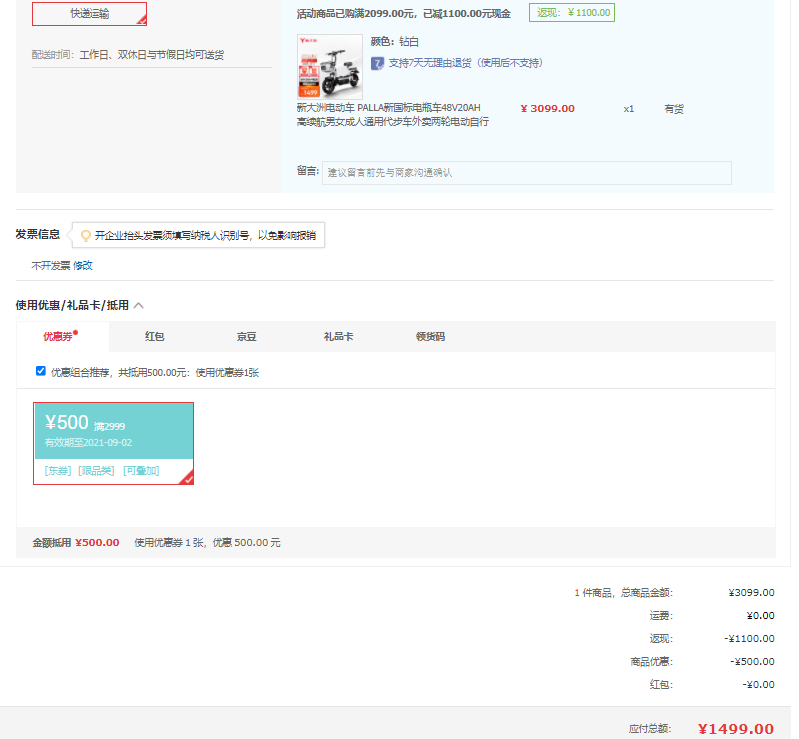Click the 金额抵用 ¥500.00 amount
799x739 pixels.
pyautogui.click(x=97, y=543)
